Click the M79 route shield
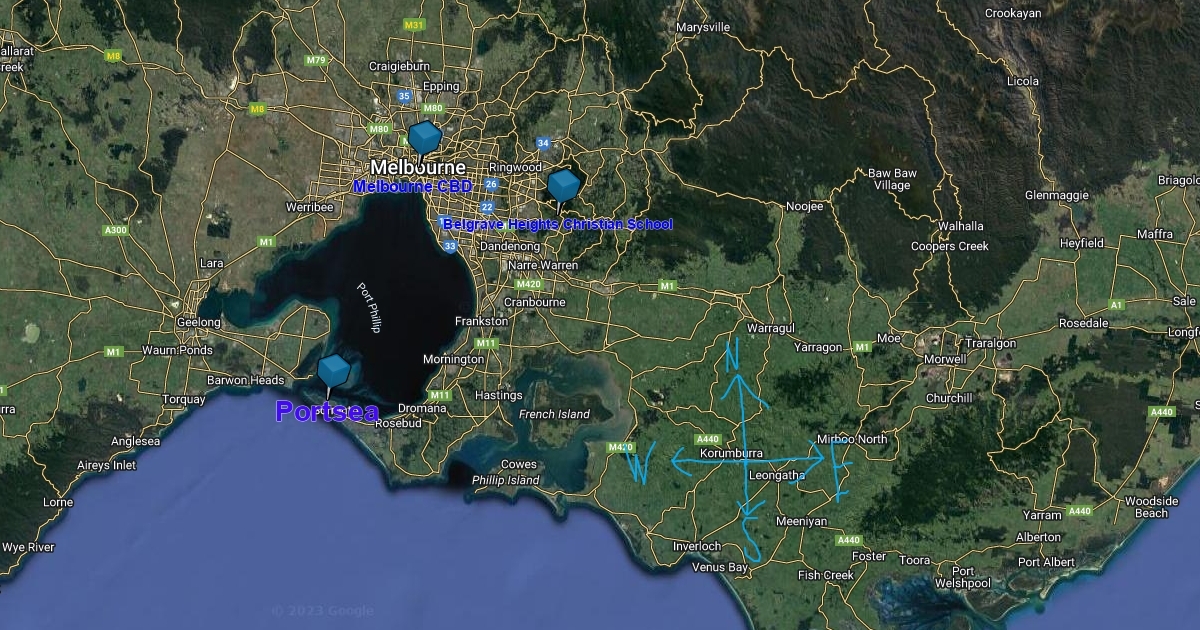This screenshot has height=630, width=1200. [316, 60]
